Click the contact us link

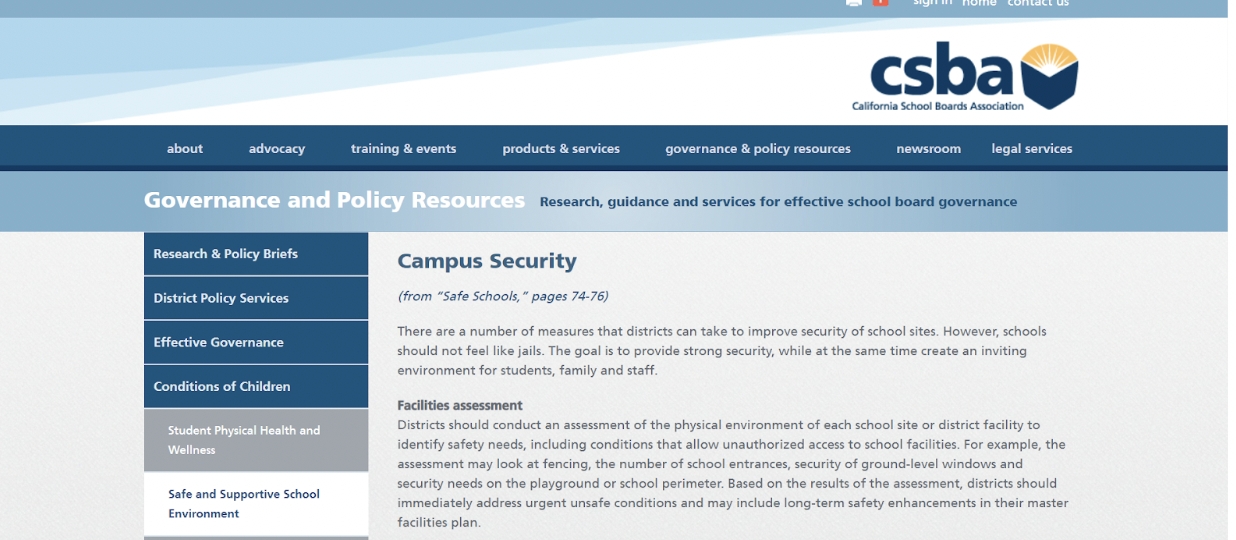coord(1038,3)
